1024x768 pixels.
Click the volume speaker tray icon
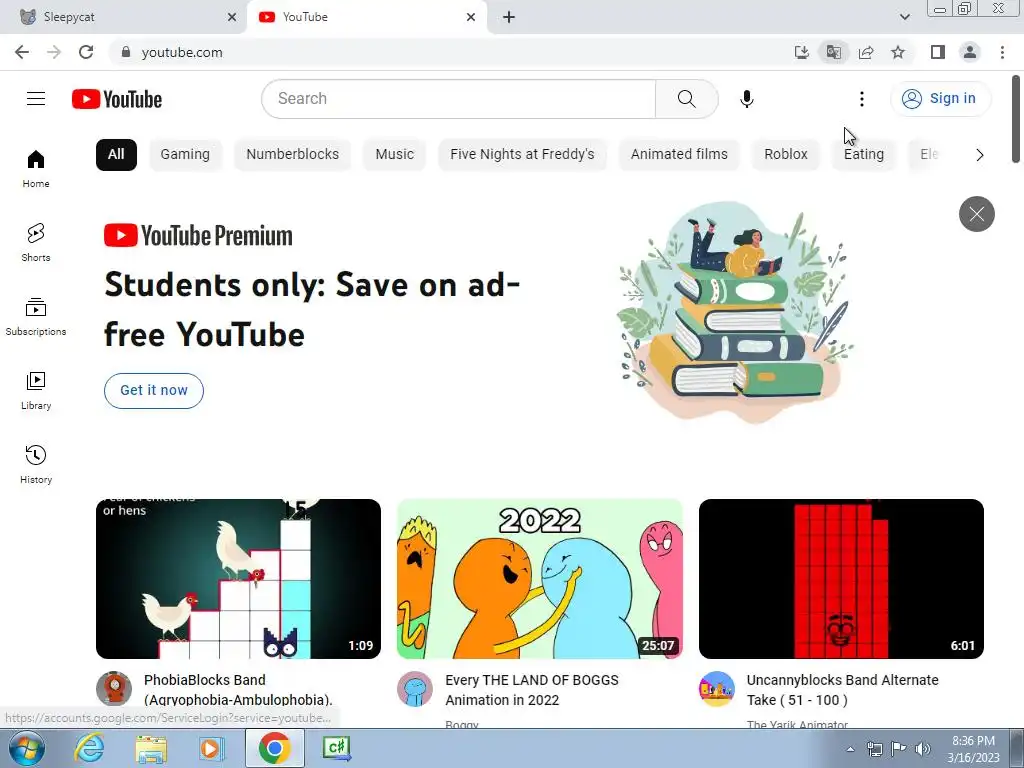922,749
